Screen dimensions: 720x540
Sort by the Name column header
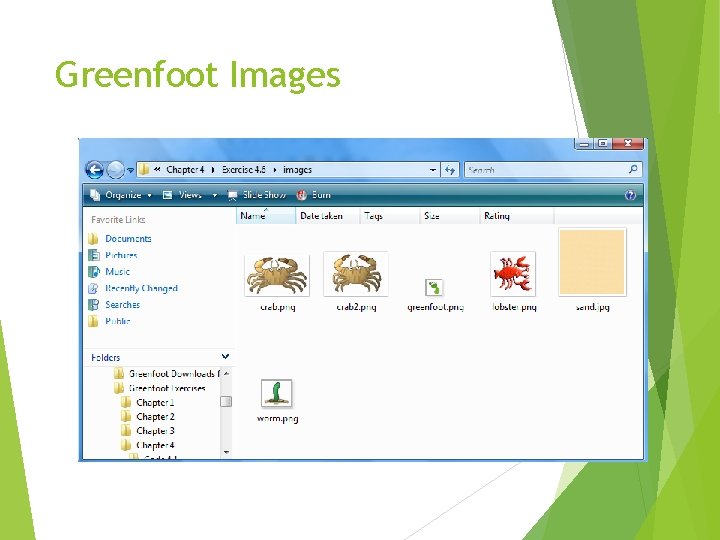pyautogui.click(x=266, y=216)
